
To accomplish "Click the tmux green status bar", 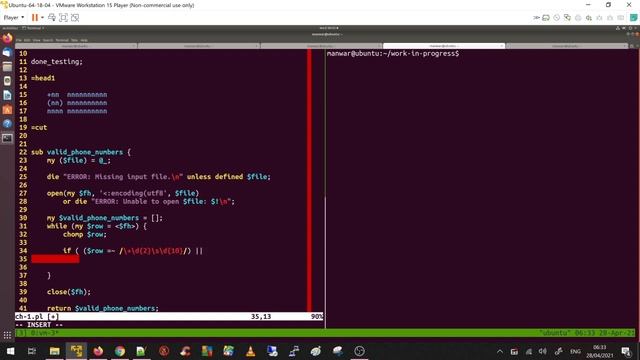I will click(325, 333).
